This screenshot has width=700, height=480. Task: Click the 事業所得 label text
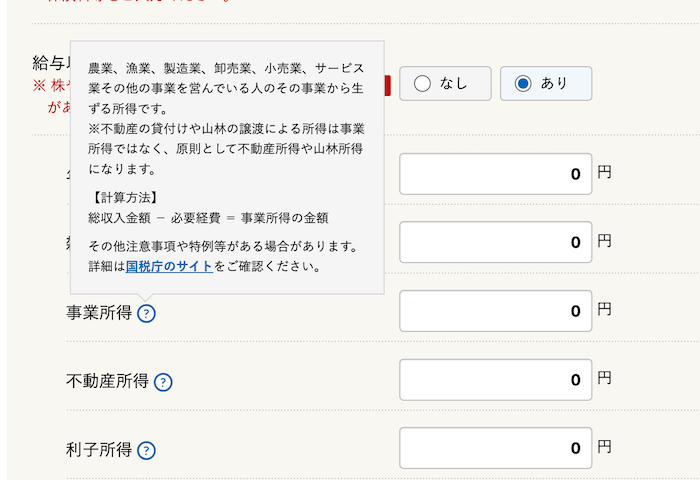(99, 313)
